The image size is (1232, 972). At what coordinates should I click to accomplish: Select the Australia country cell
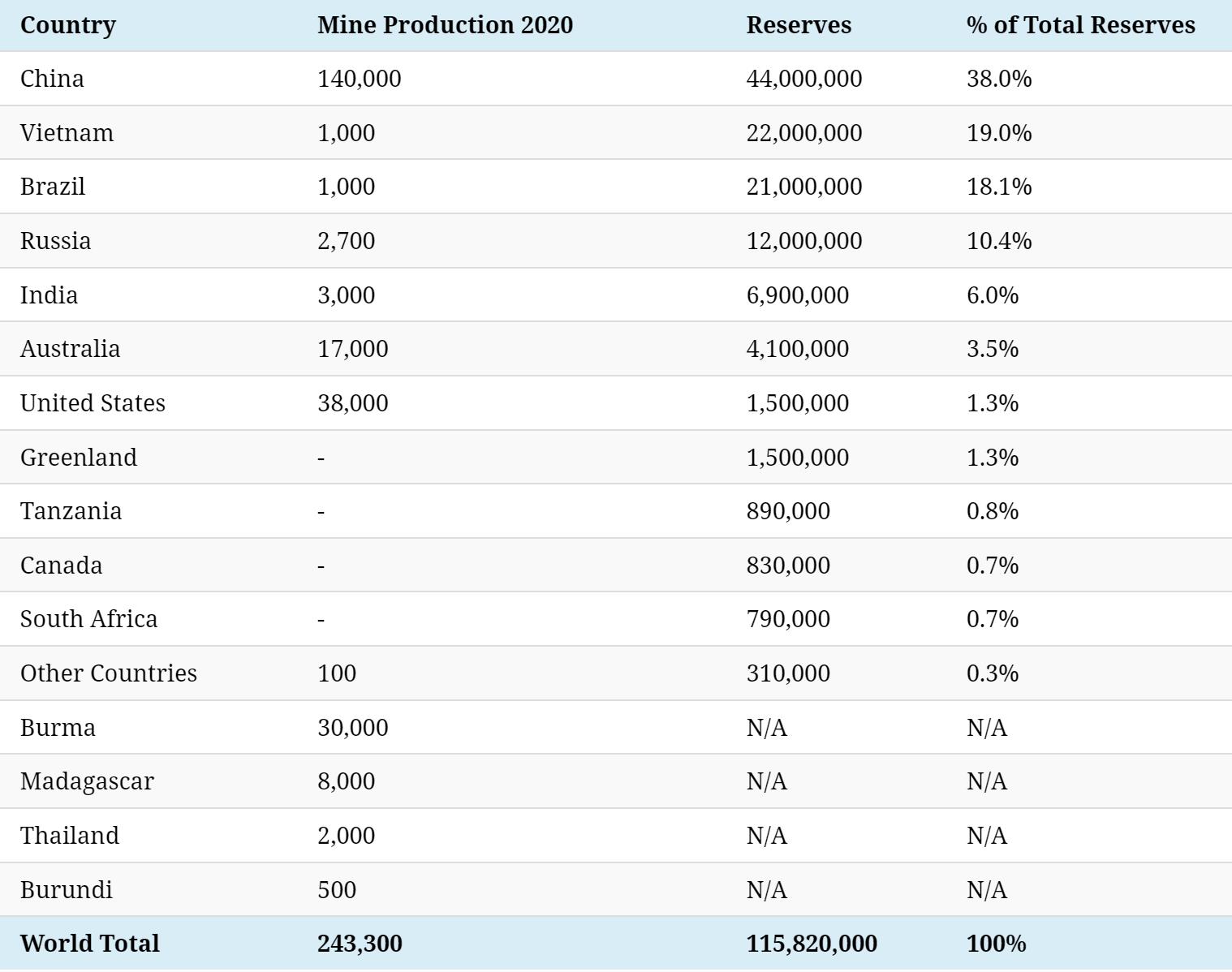[70, 349]
